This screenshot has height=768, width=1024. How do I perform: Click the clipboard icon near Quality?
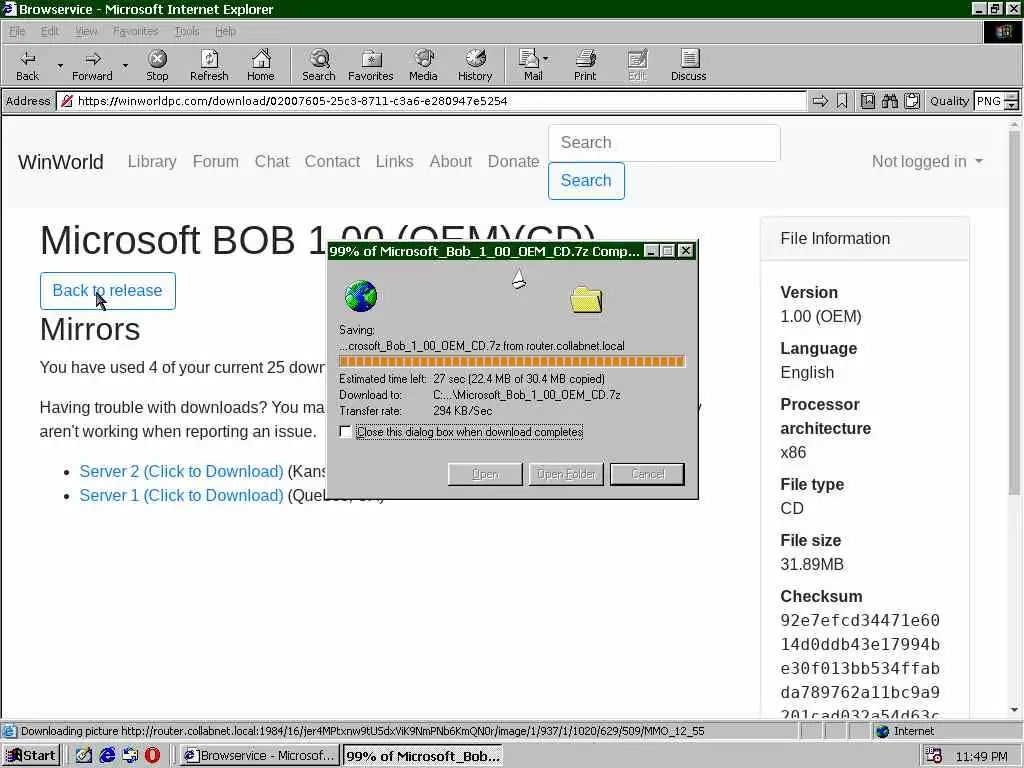tap(912, 101)
